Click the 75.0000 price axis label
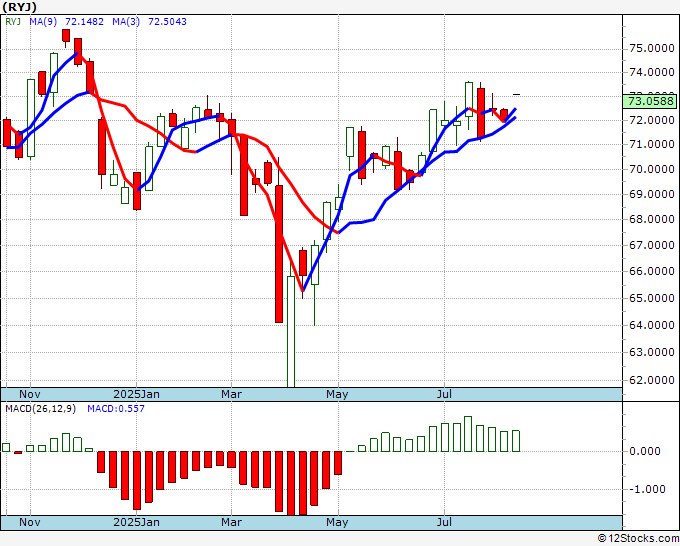 click(x=652, y=48)
